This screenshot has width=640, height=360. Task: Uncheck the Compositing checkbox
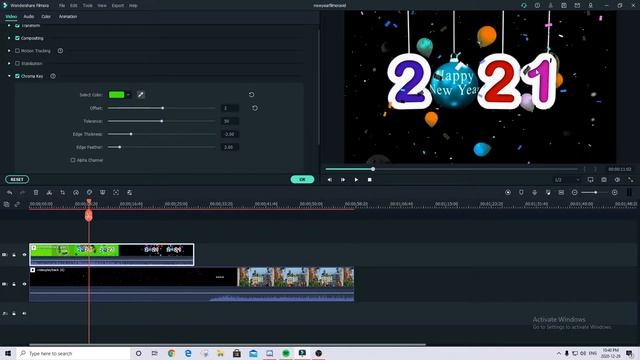(x=17, y=38)
